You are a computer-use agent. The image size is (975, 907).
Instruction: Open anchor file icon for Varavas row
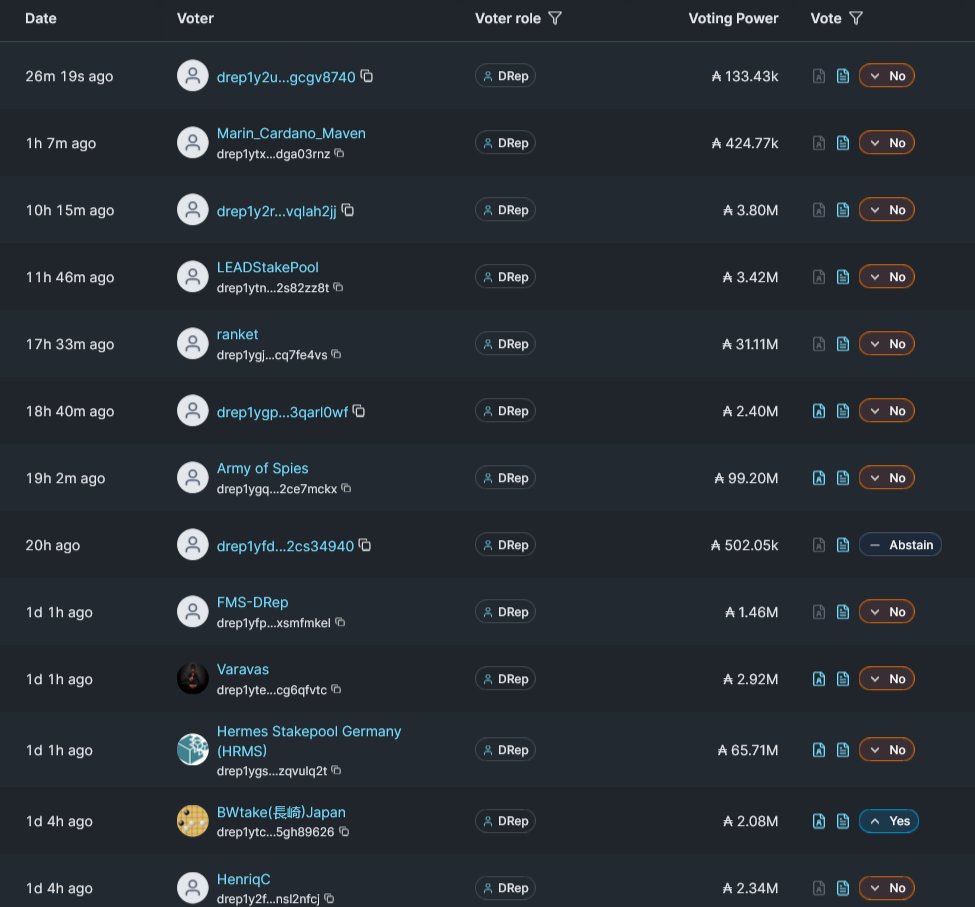[819, 679]
